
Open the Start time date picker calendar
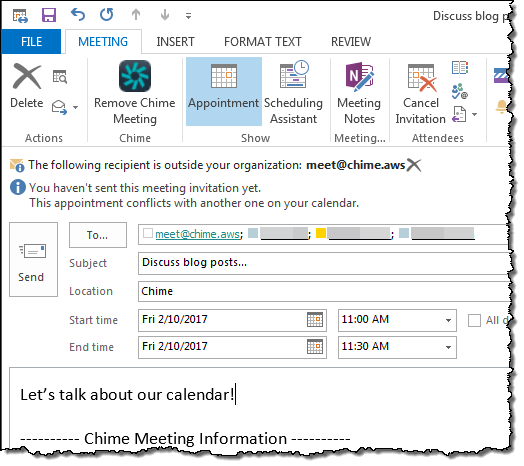click(315, 320)
